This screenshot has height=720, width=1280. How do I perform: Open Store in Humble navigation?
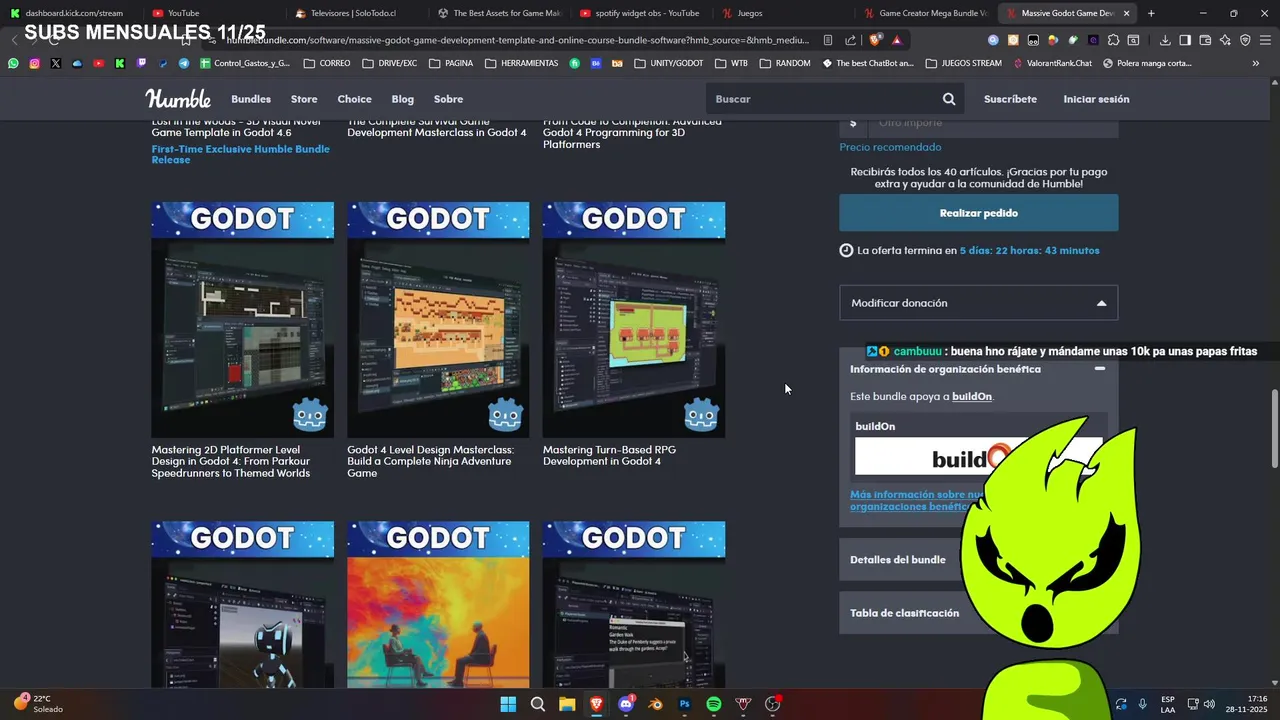click(304, 99)
